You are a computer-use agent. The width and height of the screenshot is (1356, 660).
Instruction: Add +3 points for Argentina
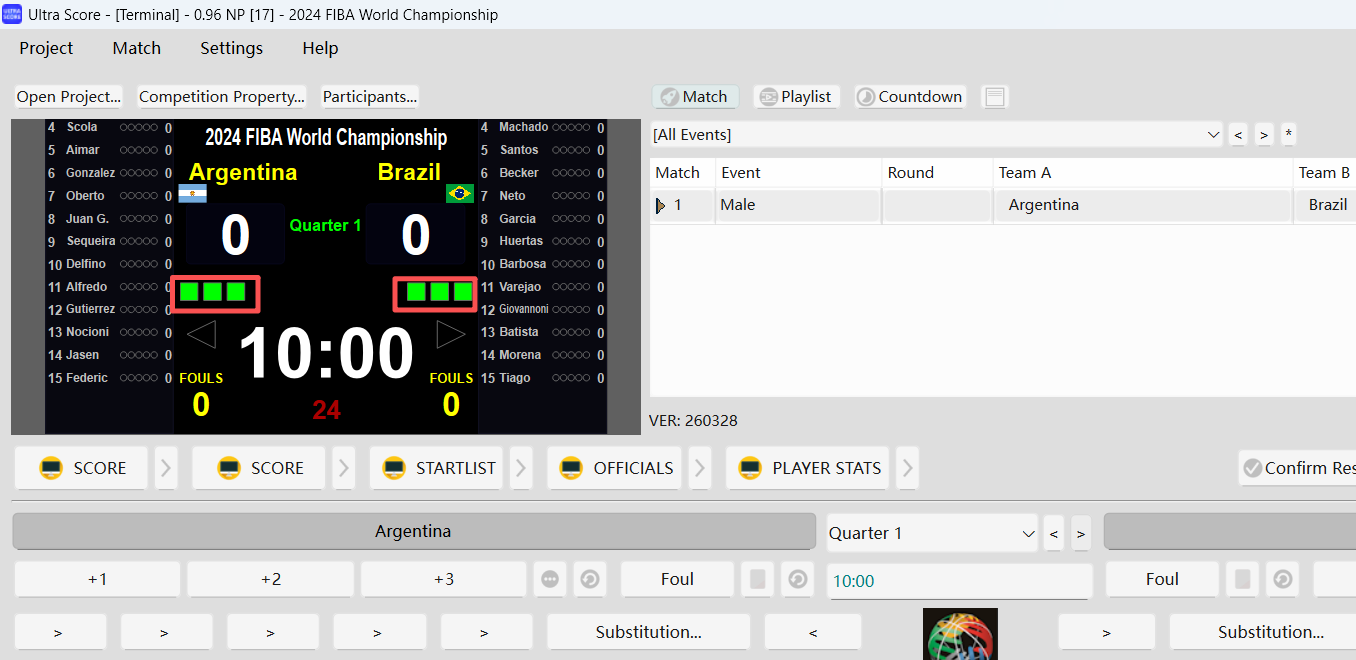coord(444,579)
